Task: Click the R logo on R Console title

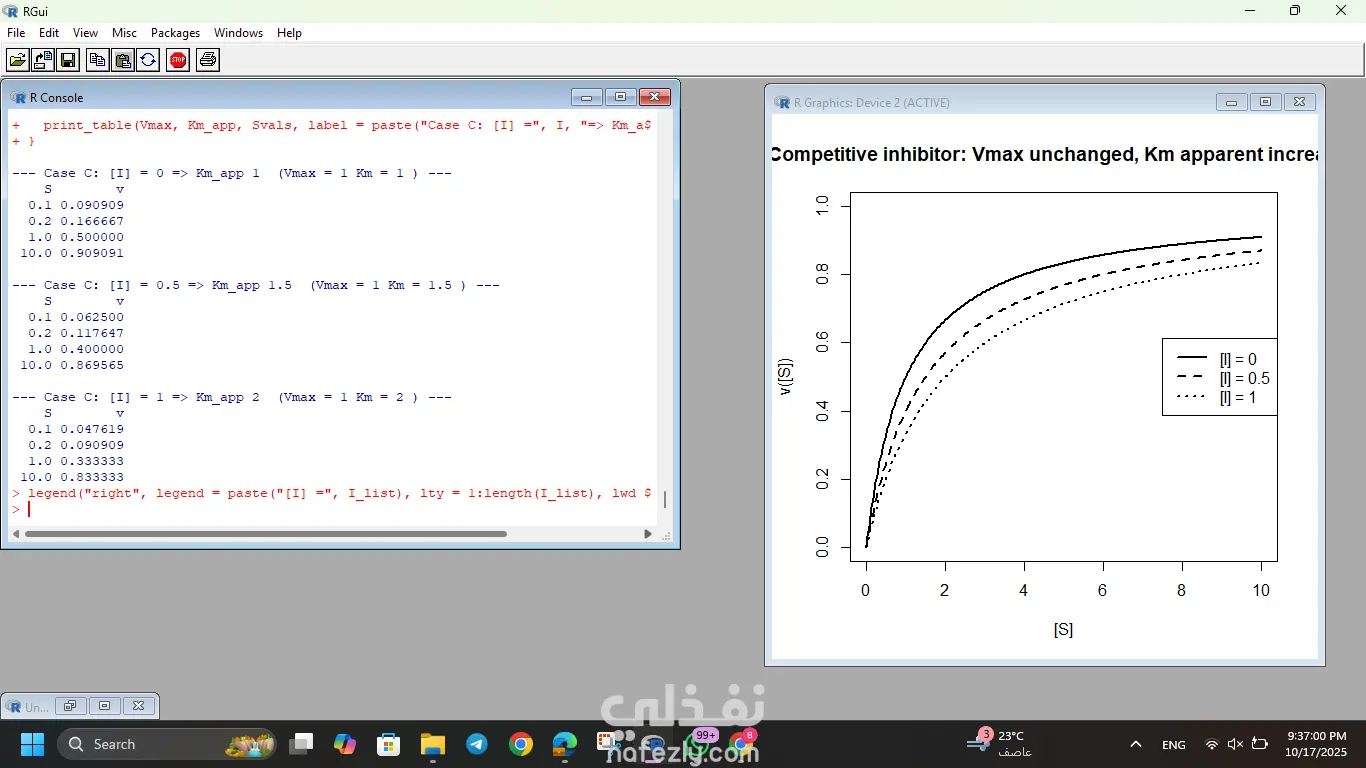Action: 18,97
